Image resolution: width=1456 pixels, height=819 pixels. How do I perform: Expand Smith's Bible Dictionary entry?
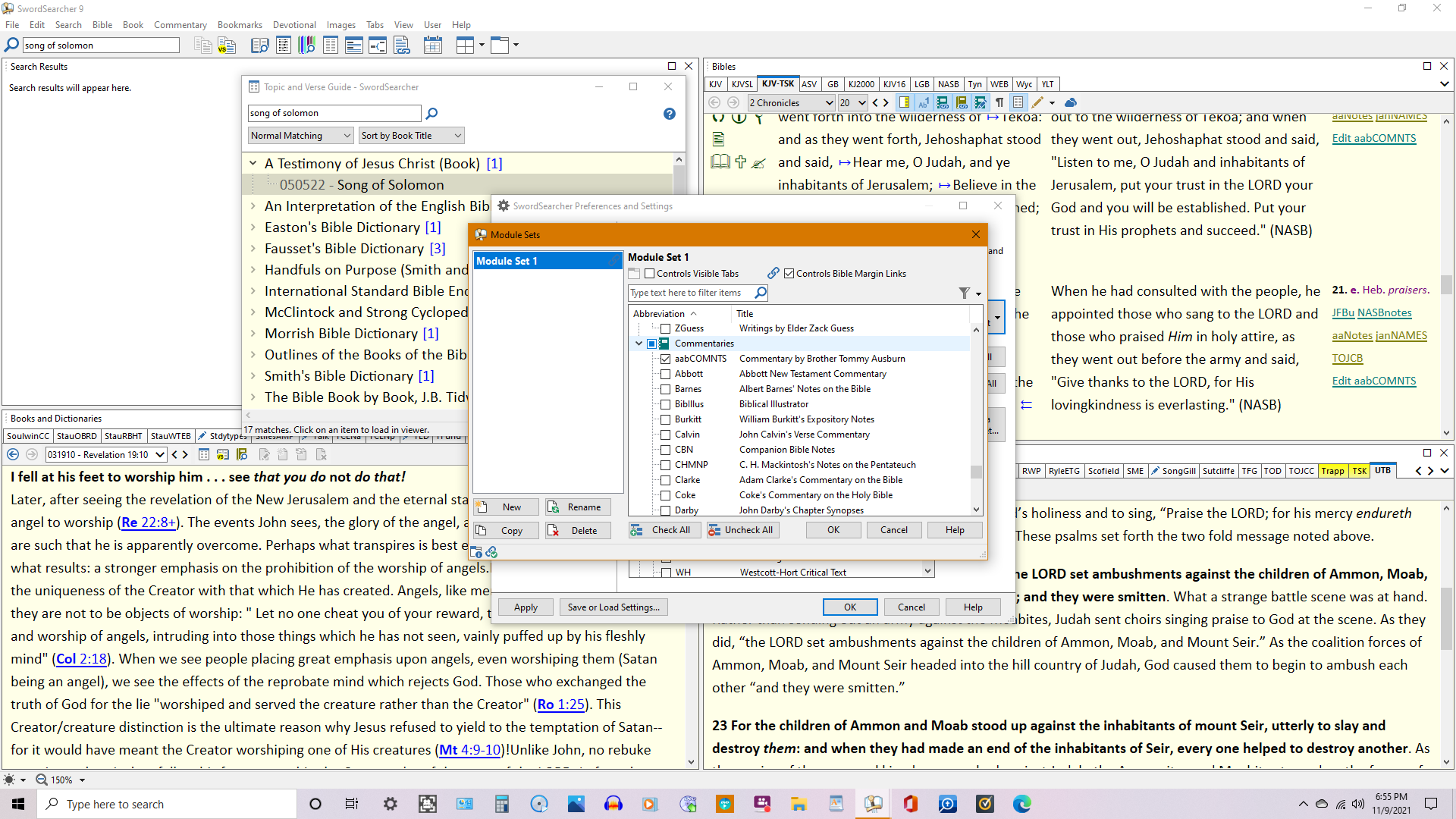[253, 376]
